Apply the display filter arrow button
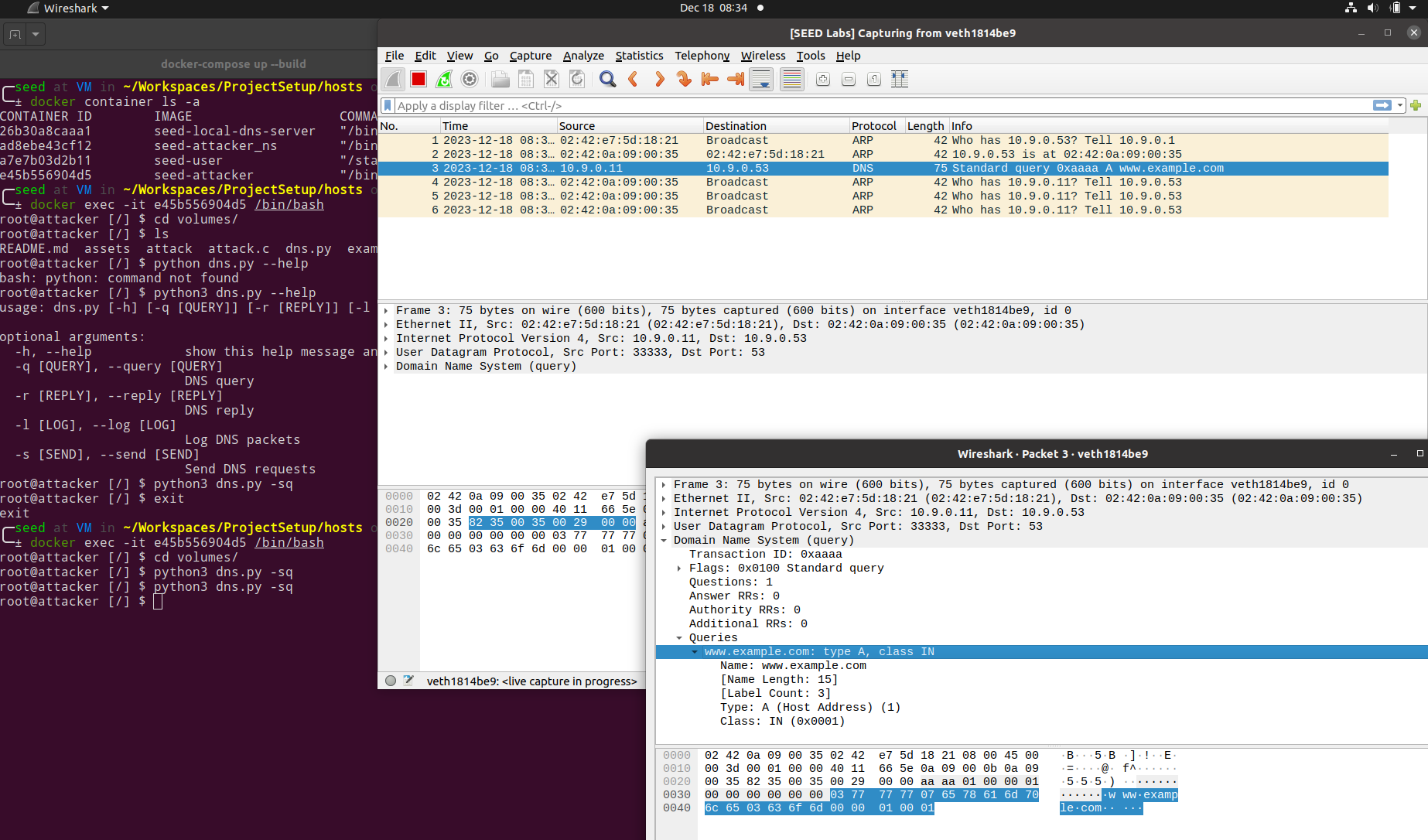1428x840 pixels. click(1382, 105)
